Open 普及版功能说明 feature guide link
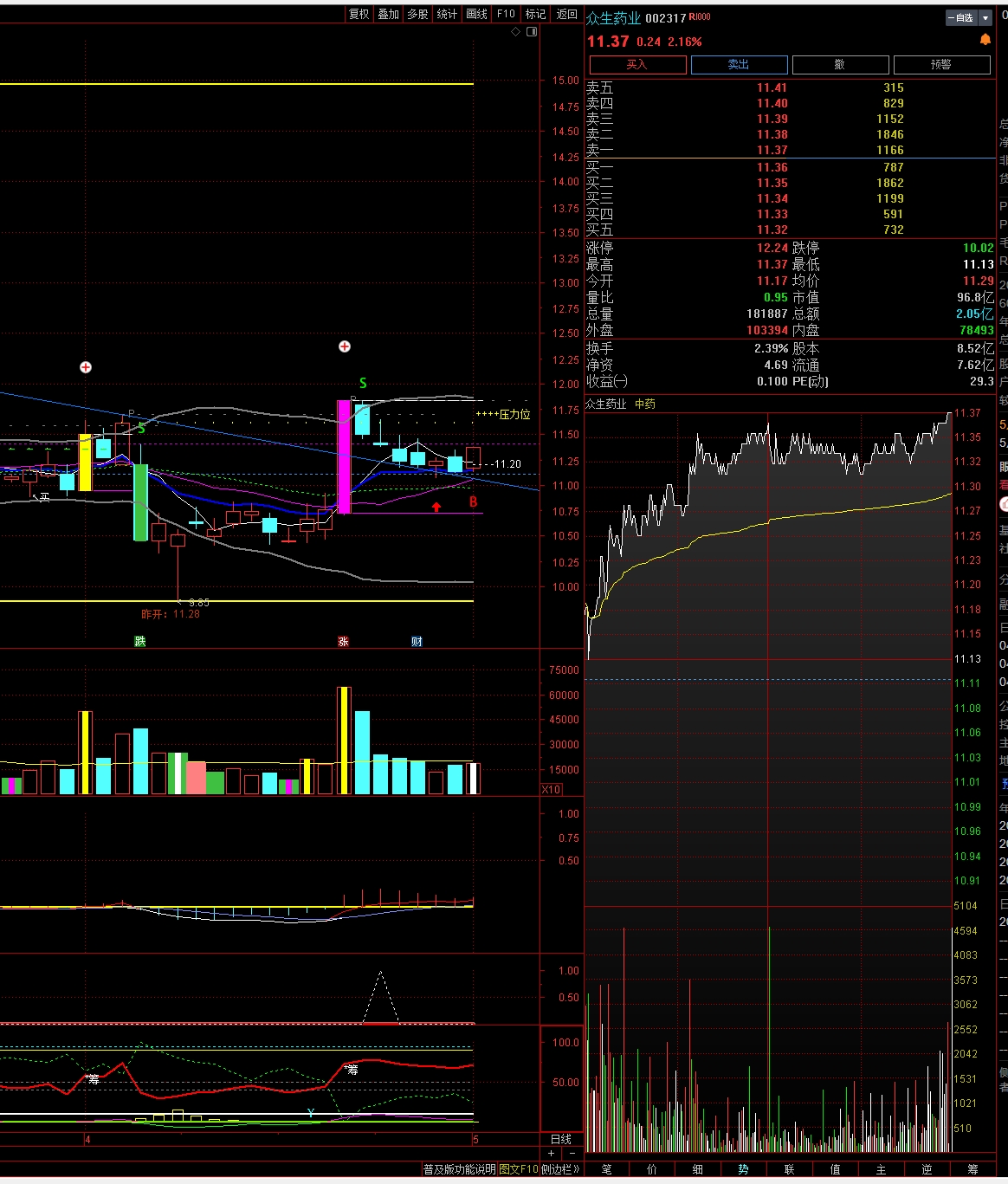Screen dimensions: 1008x1184 460,1169
